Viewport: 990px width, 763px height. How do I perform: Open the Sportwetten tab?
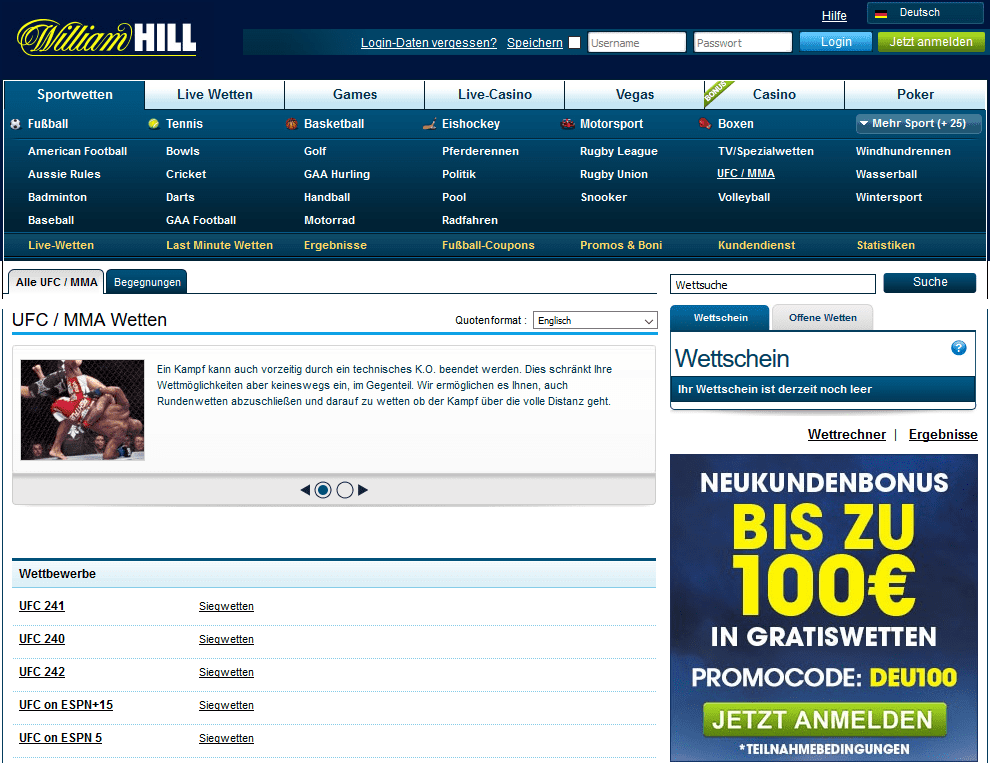(x=75, y=95)
